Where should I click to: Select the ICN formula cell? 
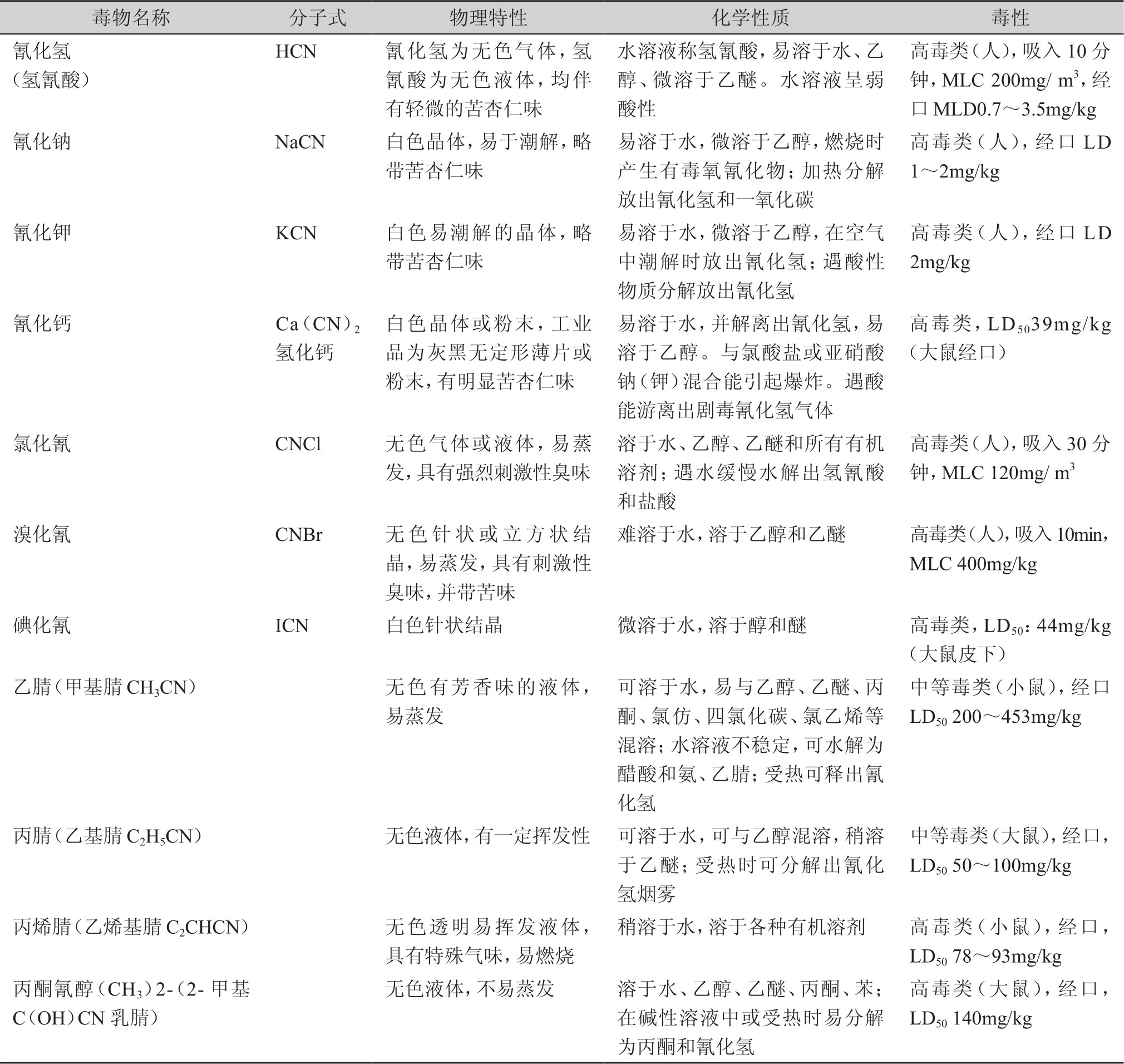(x=292, y=625)
